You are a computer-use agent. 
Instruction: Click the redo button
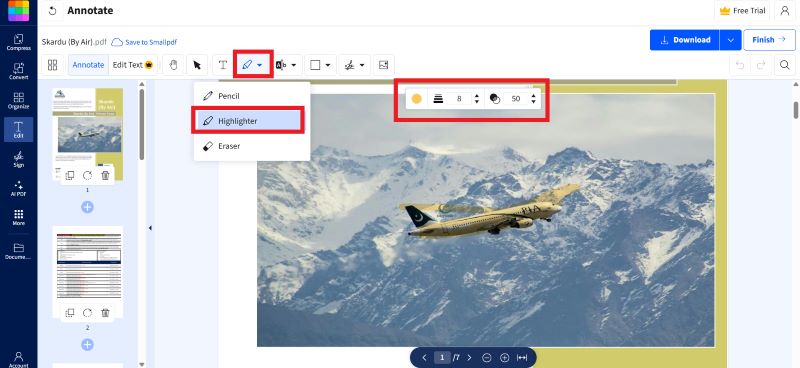click(760, 65)
